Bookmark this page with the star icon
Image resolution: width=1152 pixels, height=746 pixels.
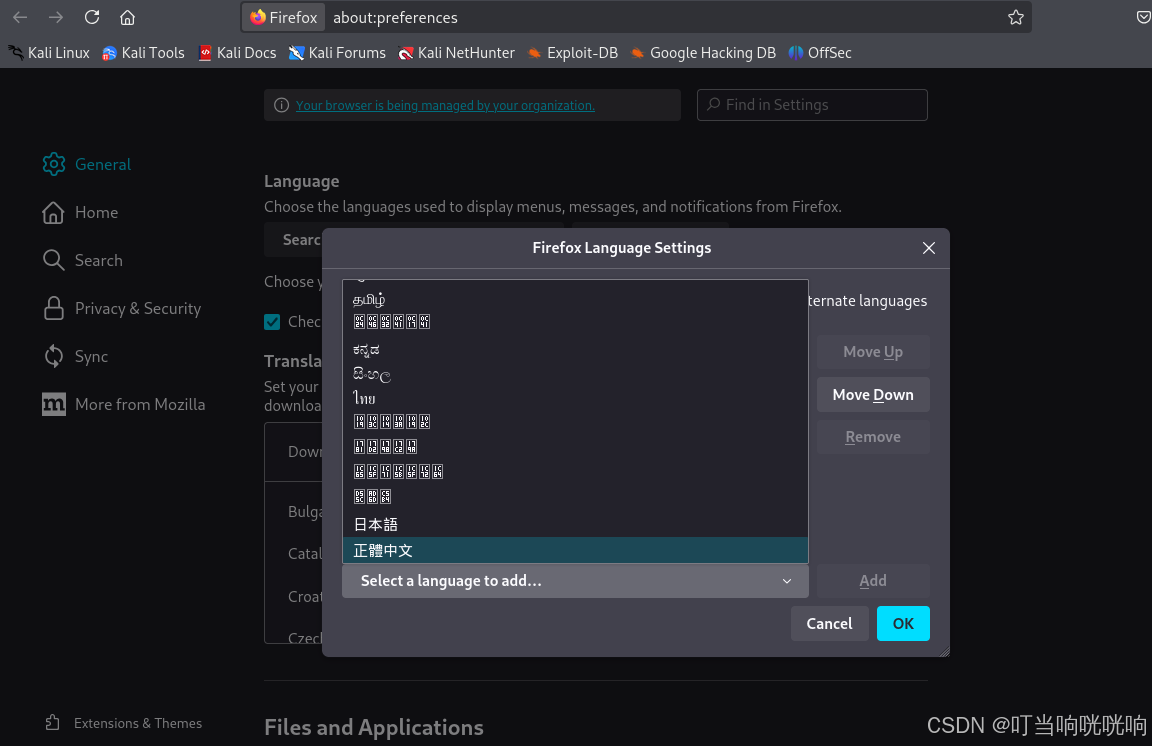[x=1015, y=17]
